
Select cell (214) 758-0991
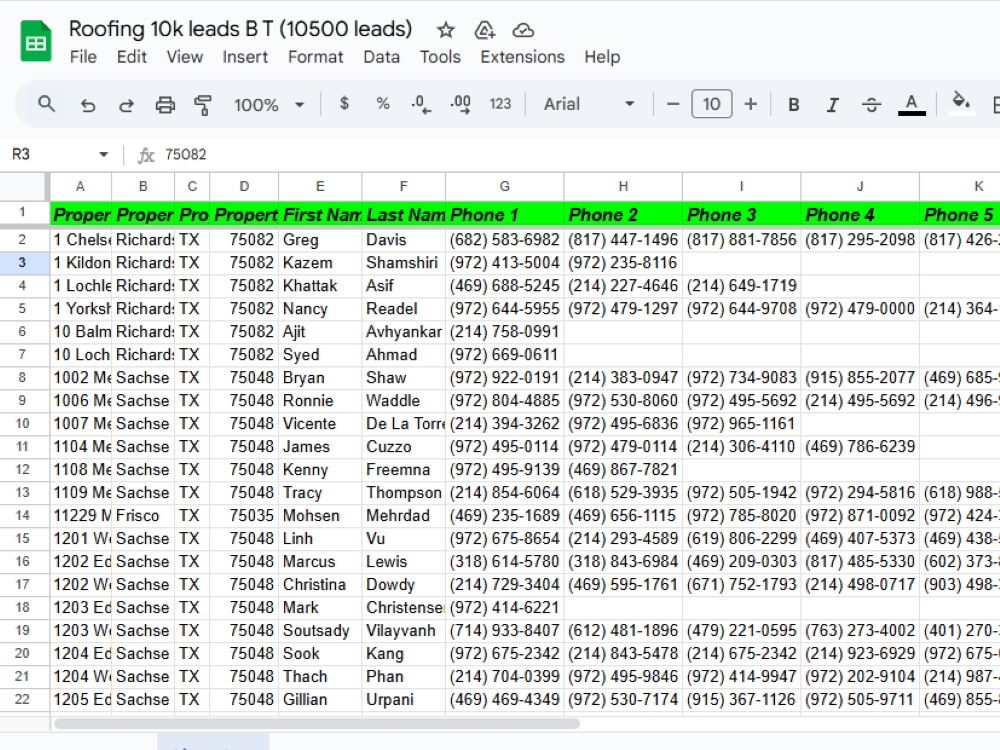[x=504, y=332]
